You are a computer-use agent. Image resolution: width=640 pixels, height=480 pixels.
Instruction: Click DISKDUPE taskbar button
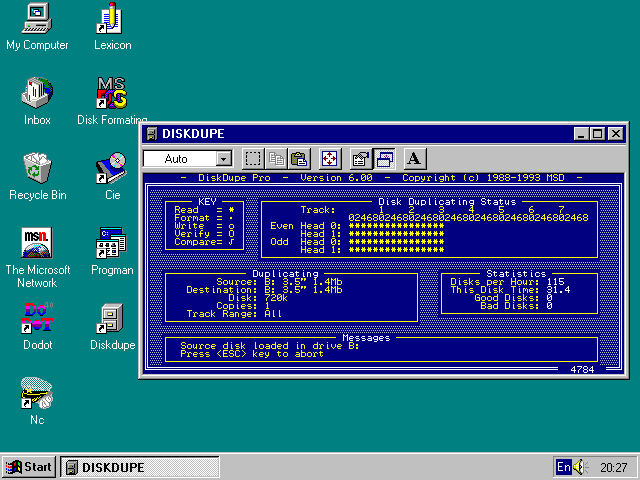pos(110,467)
